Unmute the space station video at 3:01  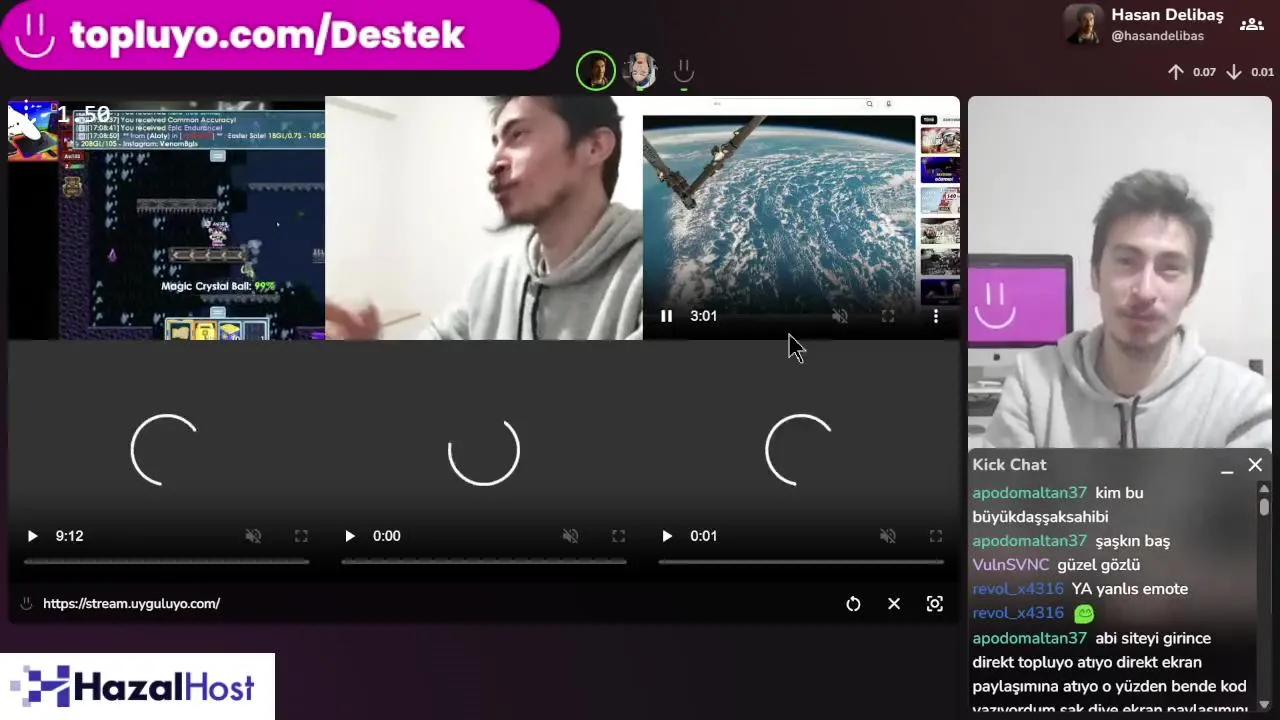(840, 316)
